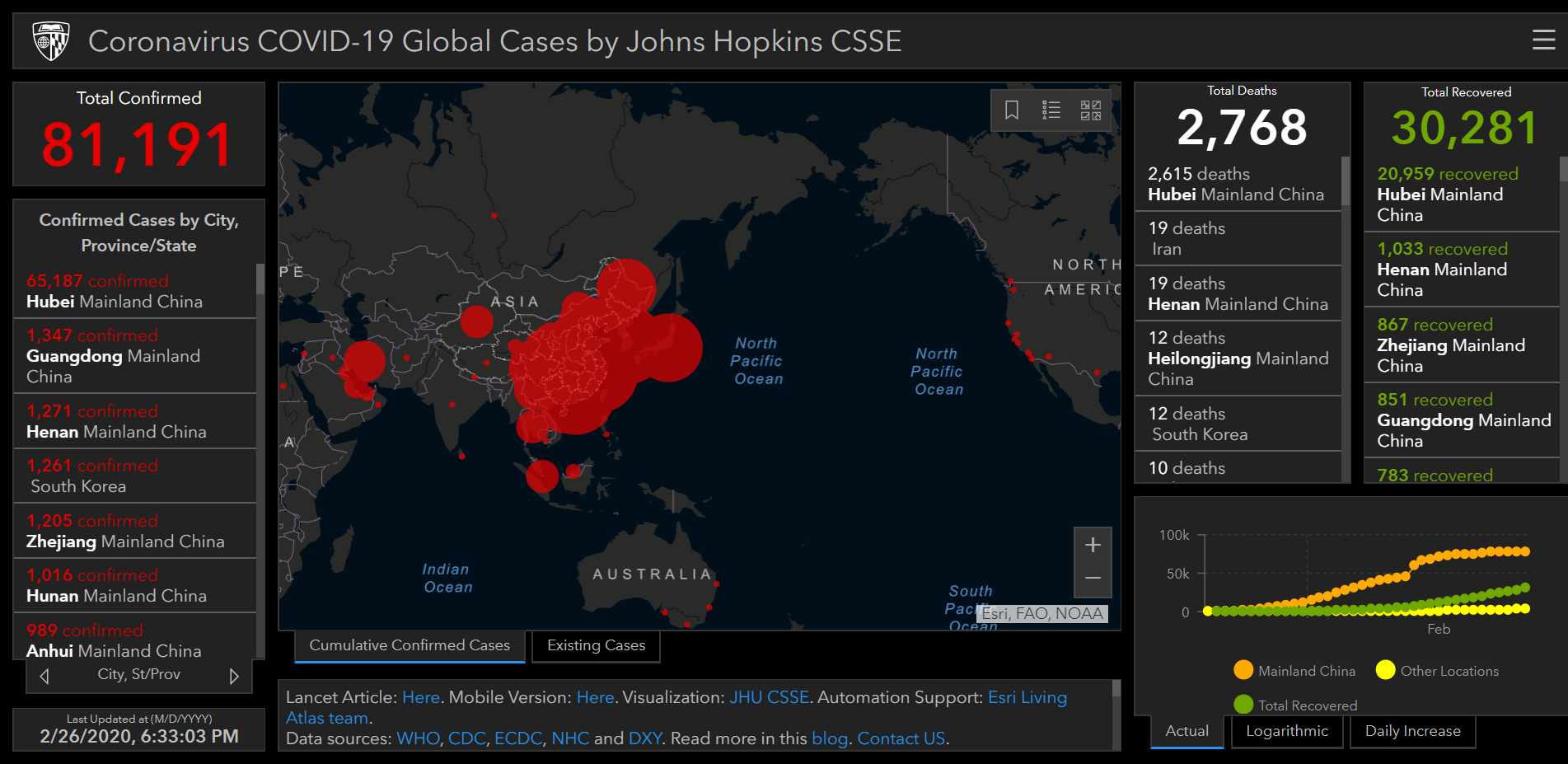Click the Total Deaths 2,768 figure
The image size is (1568, 764).
1242,128
